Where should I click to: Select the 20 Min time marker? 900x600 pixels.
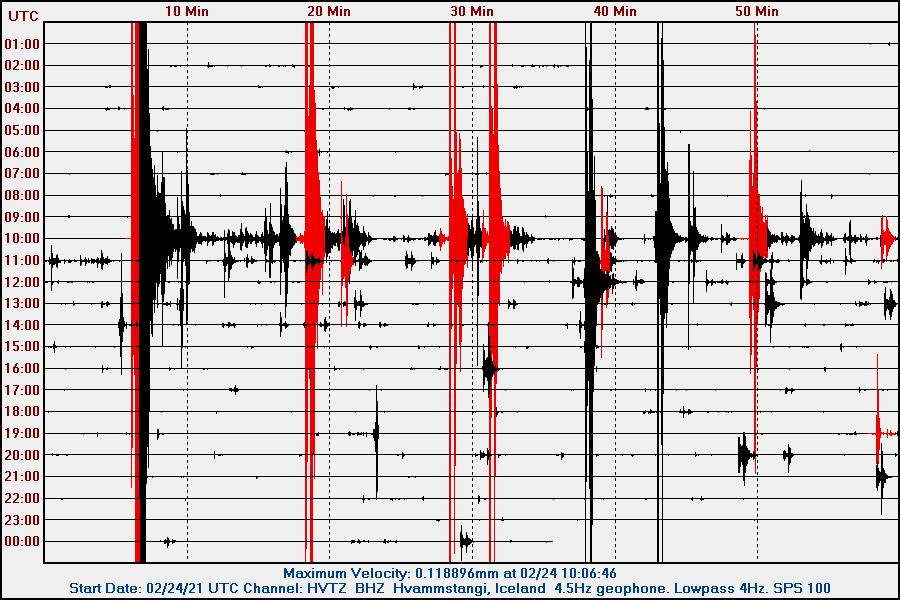329,11
